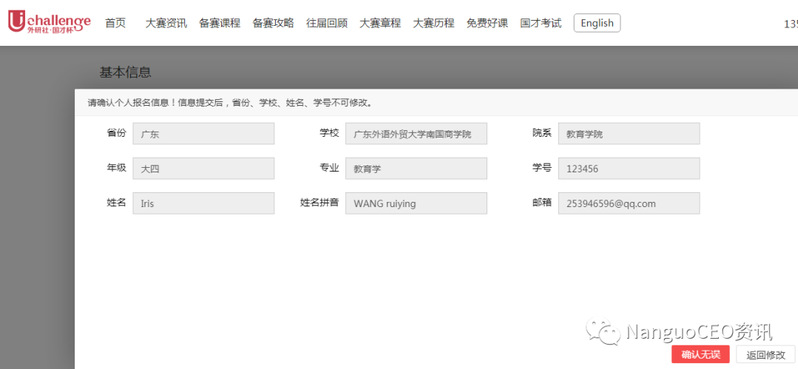This screenshot has width=798, height=369.
Task: Click the 年级 field showing 大四
Action: tap(204, 168)
